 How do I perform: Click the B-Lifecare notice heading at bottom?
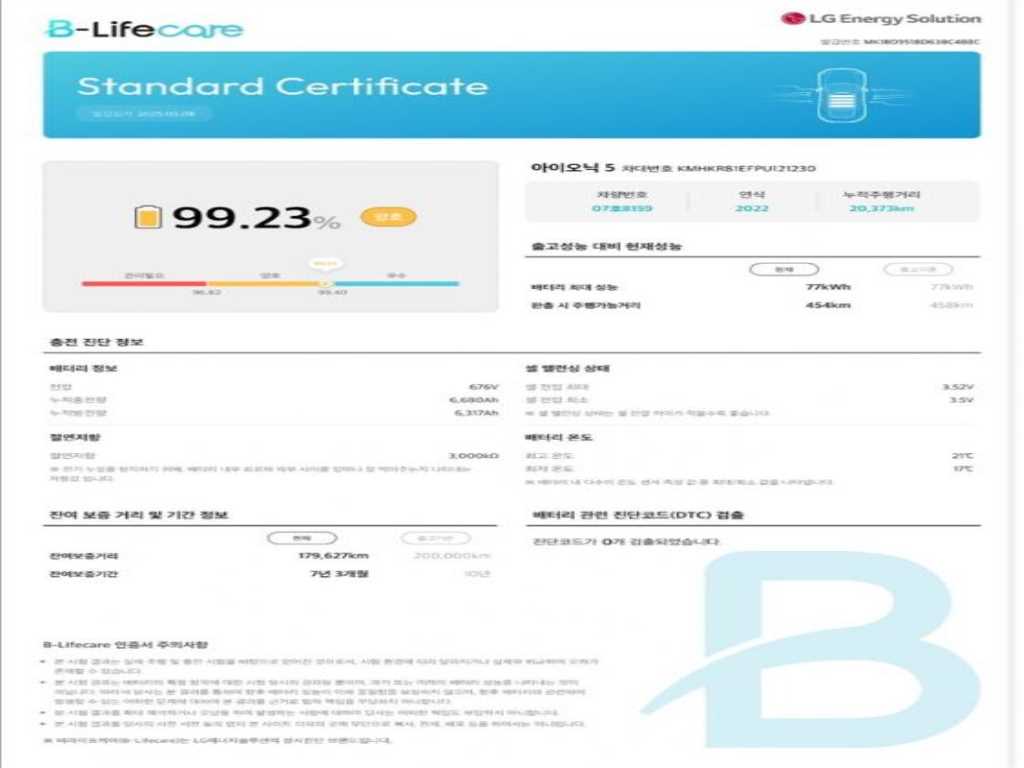coord(125,645)
